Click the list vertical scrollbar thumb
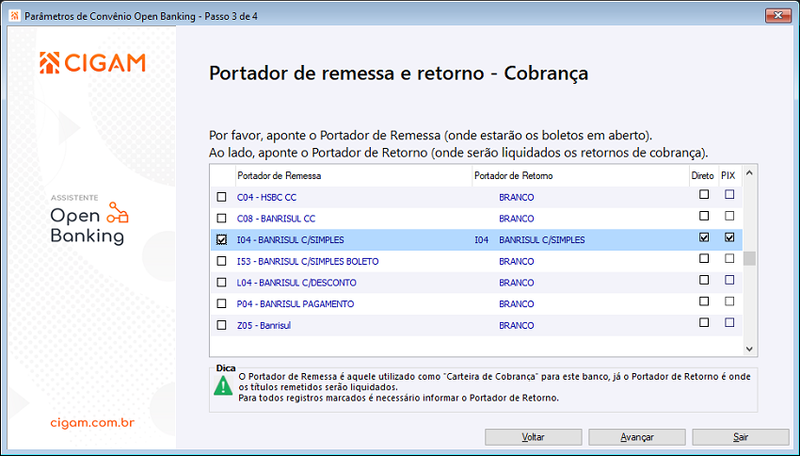Image resolution: width=800 pixels, height=456 pixels. [x=749, y=259]
